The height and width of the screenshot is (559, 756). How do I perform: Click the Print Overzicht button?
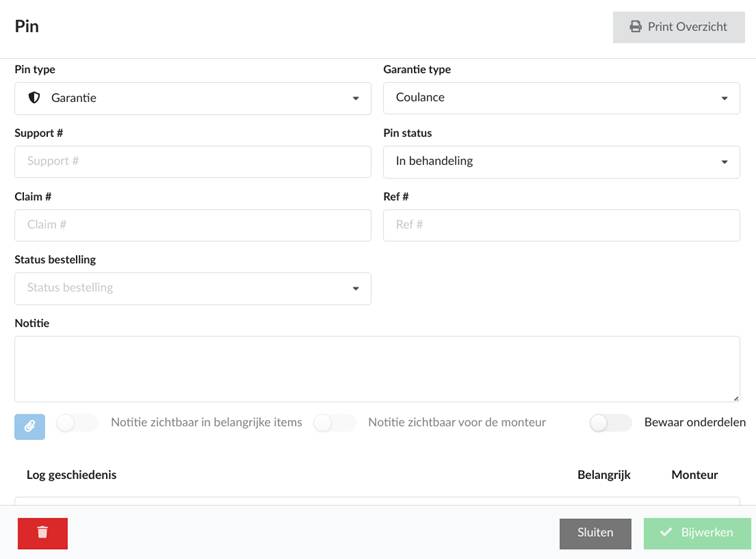679,27
